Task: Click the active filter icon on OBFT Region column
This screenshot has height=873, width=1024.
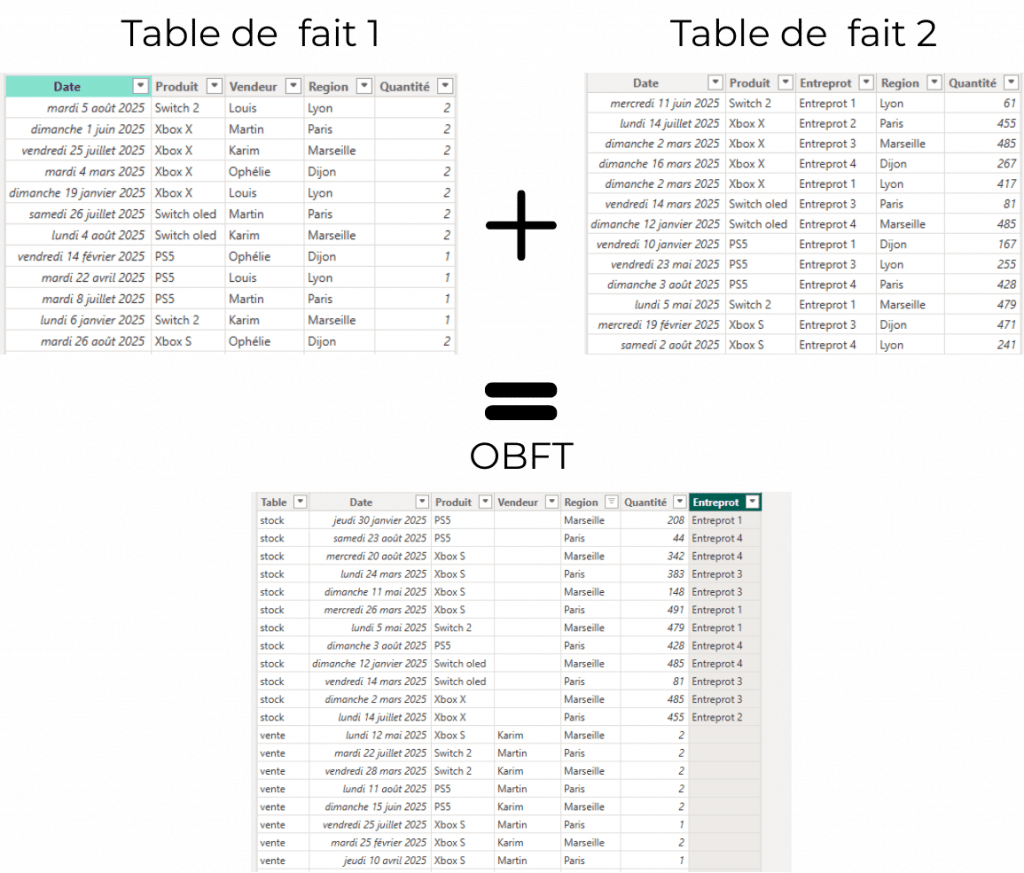Action: (612, 503)
